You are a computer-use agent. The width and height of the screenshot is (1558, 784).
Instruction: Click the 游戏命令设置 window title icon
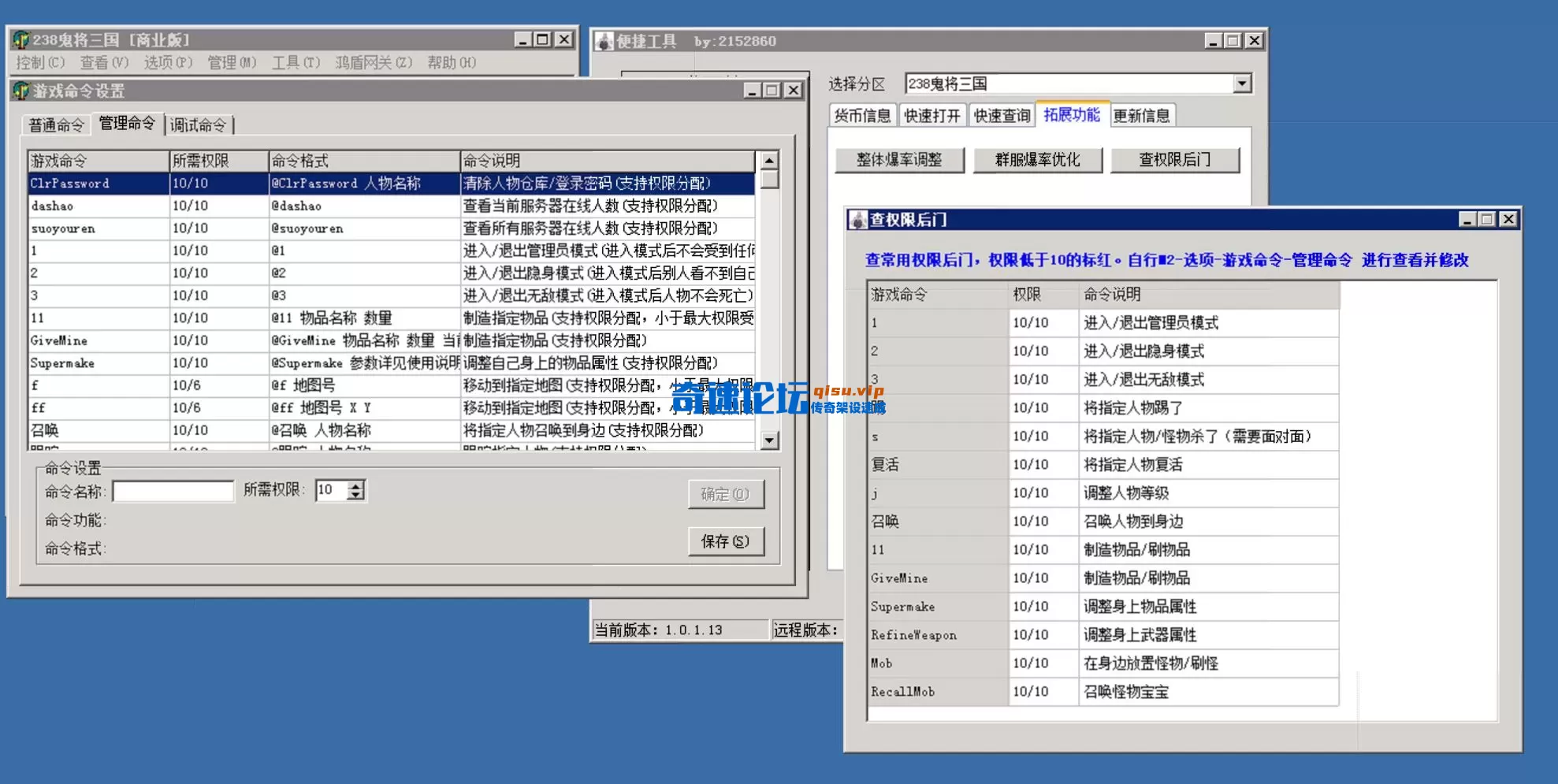tap(22, 91)
